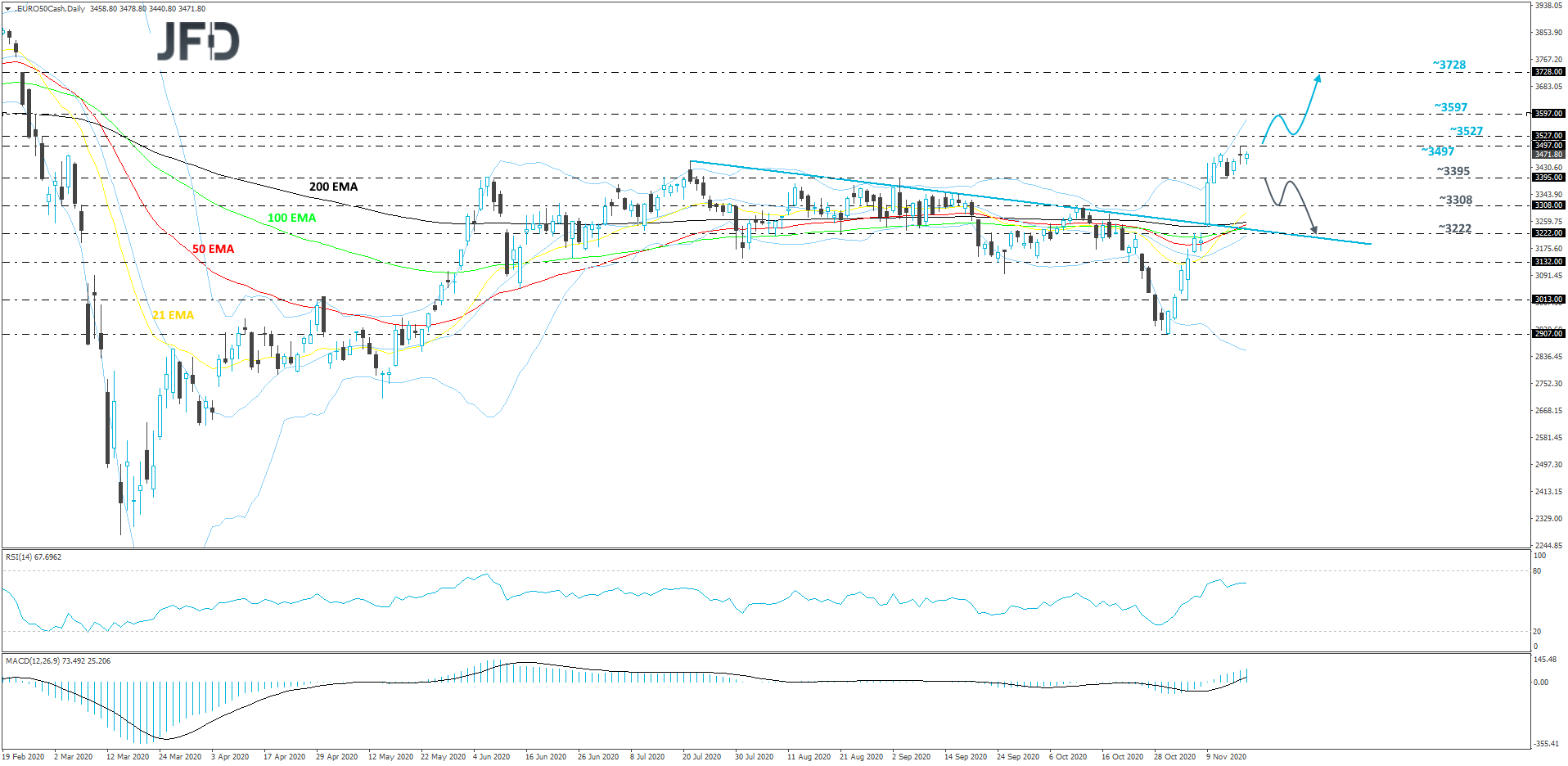Click the ~3308 support label

1456,200
